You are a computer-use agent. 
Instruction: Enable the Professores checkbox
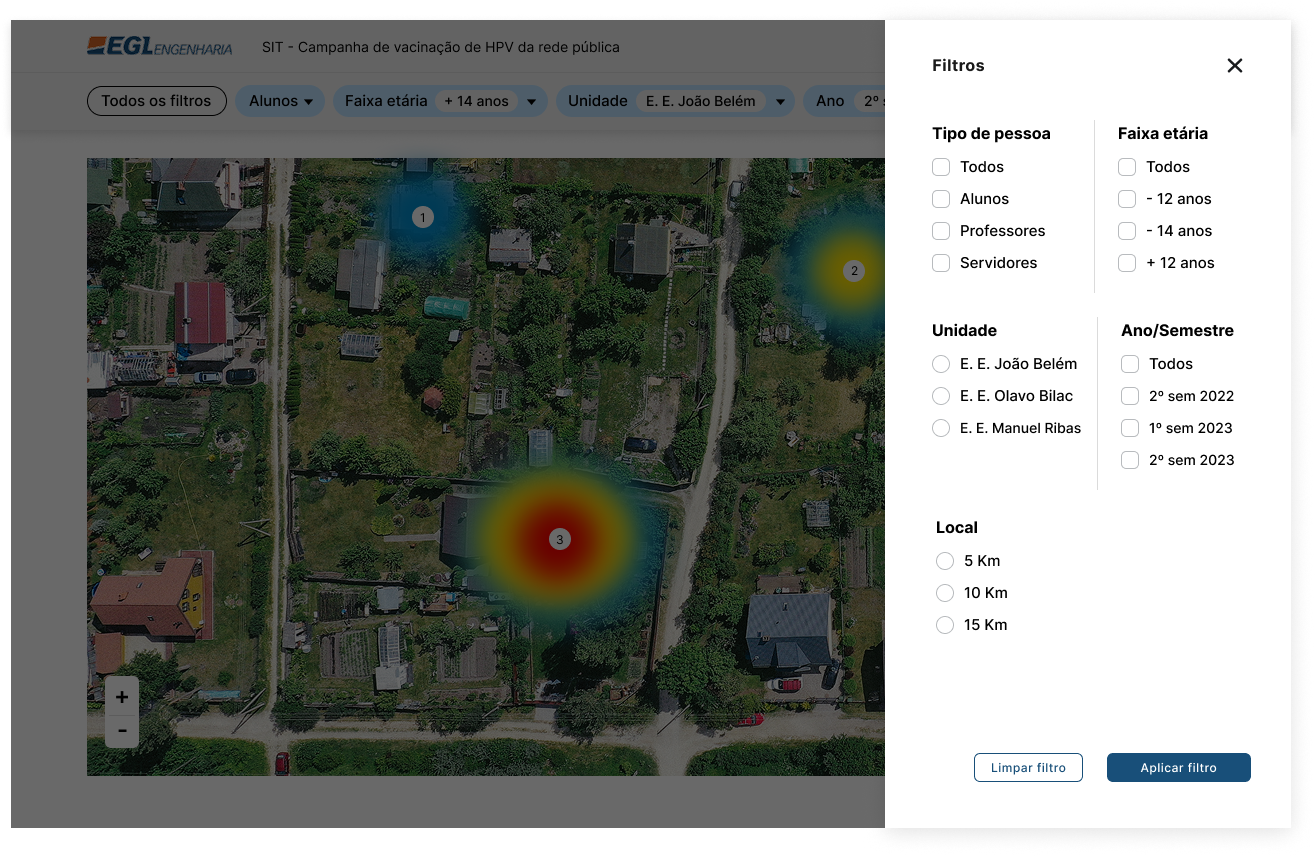[941, 231]
